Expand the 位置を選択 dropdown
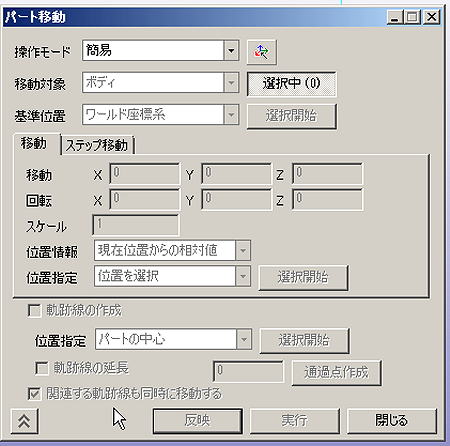The height and width of the screenshot is (446, 450). pyautogui.click(x=243, y=276)
